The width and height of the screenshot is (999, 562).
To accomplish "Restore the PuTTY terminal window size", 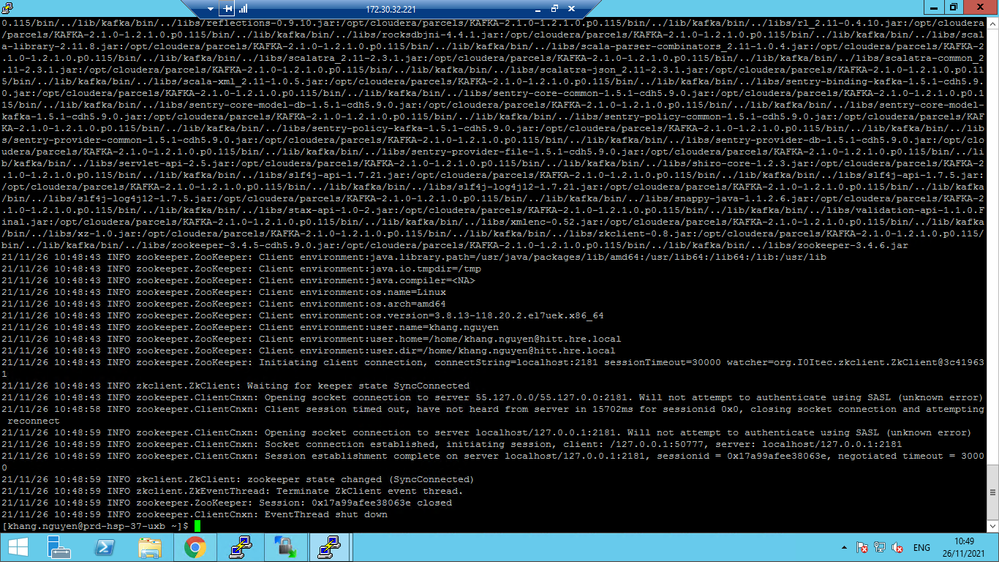I will [954, 8].
